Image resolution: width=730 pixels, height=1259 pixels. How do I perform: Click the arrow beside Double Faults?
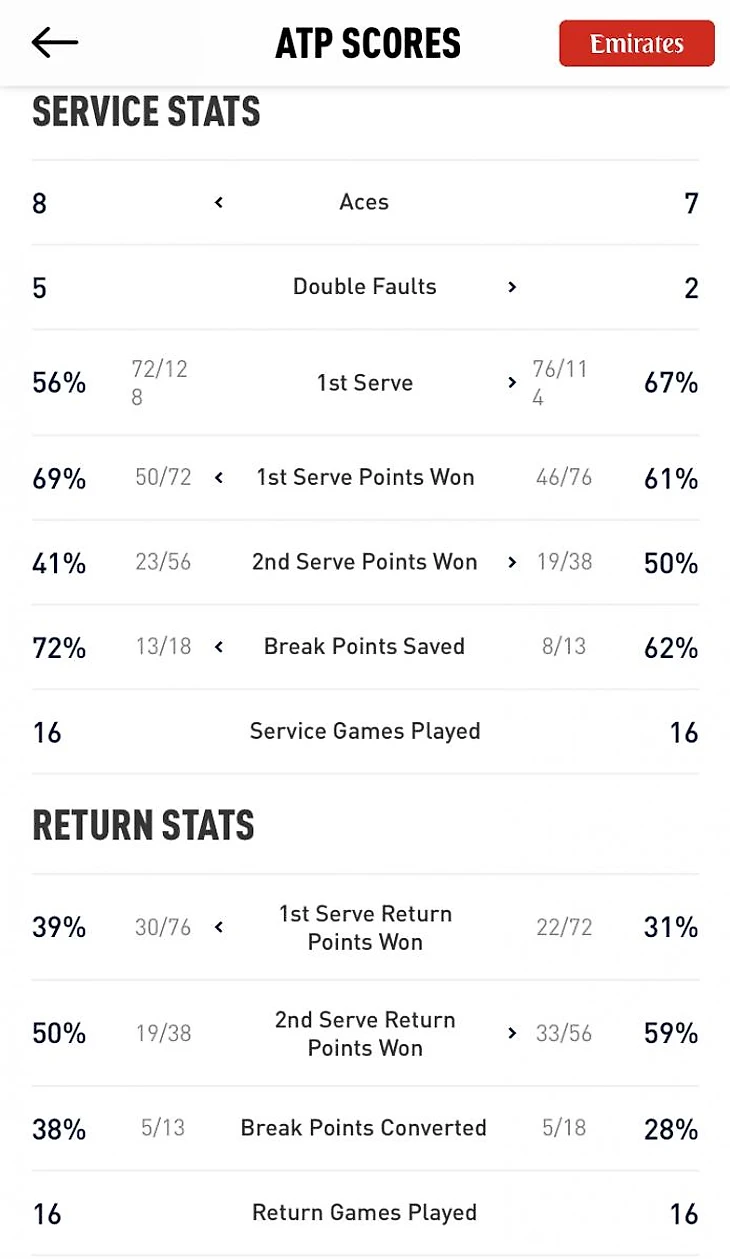tap(512, 288)
